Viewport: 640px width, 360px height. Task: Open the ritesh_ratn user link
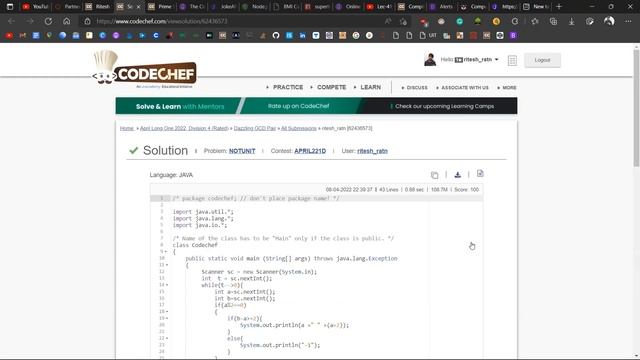(x=372, y=151)
